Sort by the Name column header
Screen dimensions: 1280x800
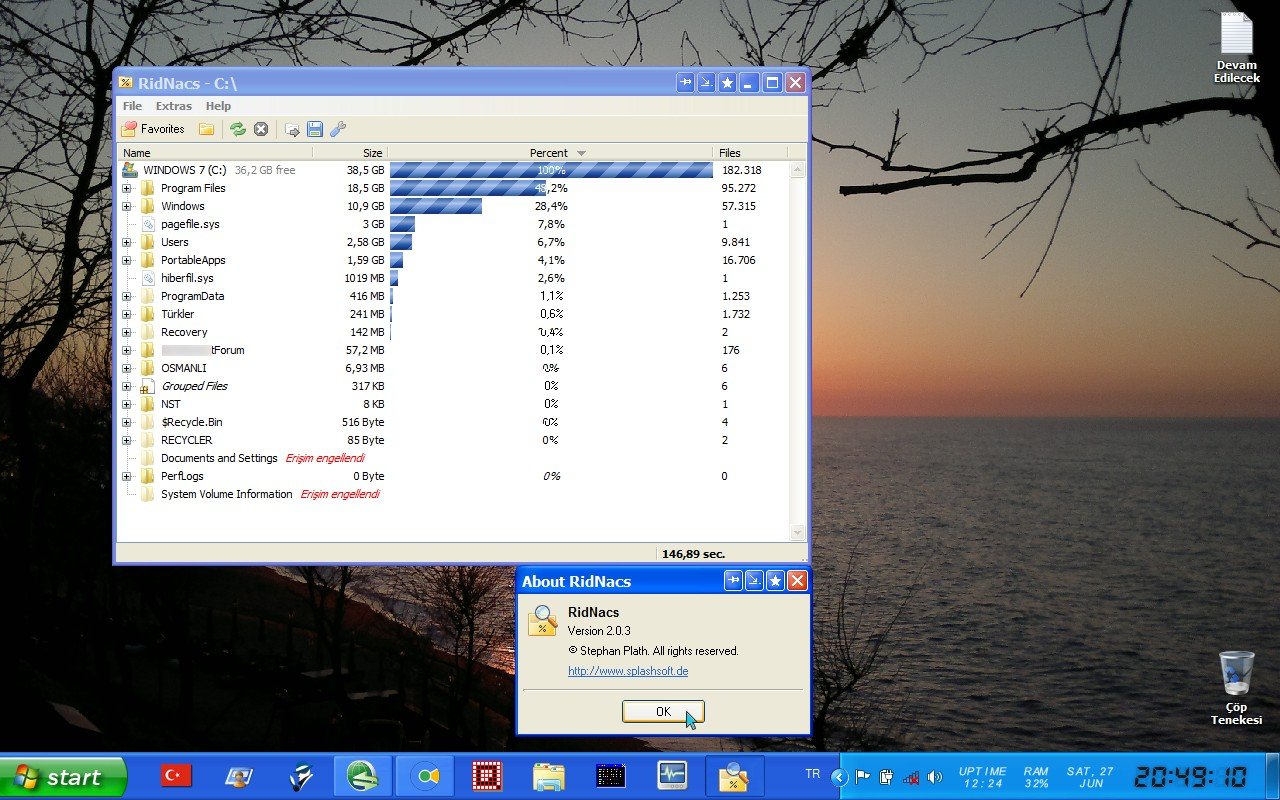(215, 153)
